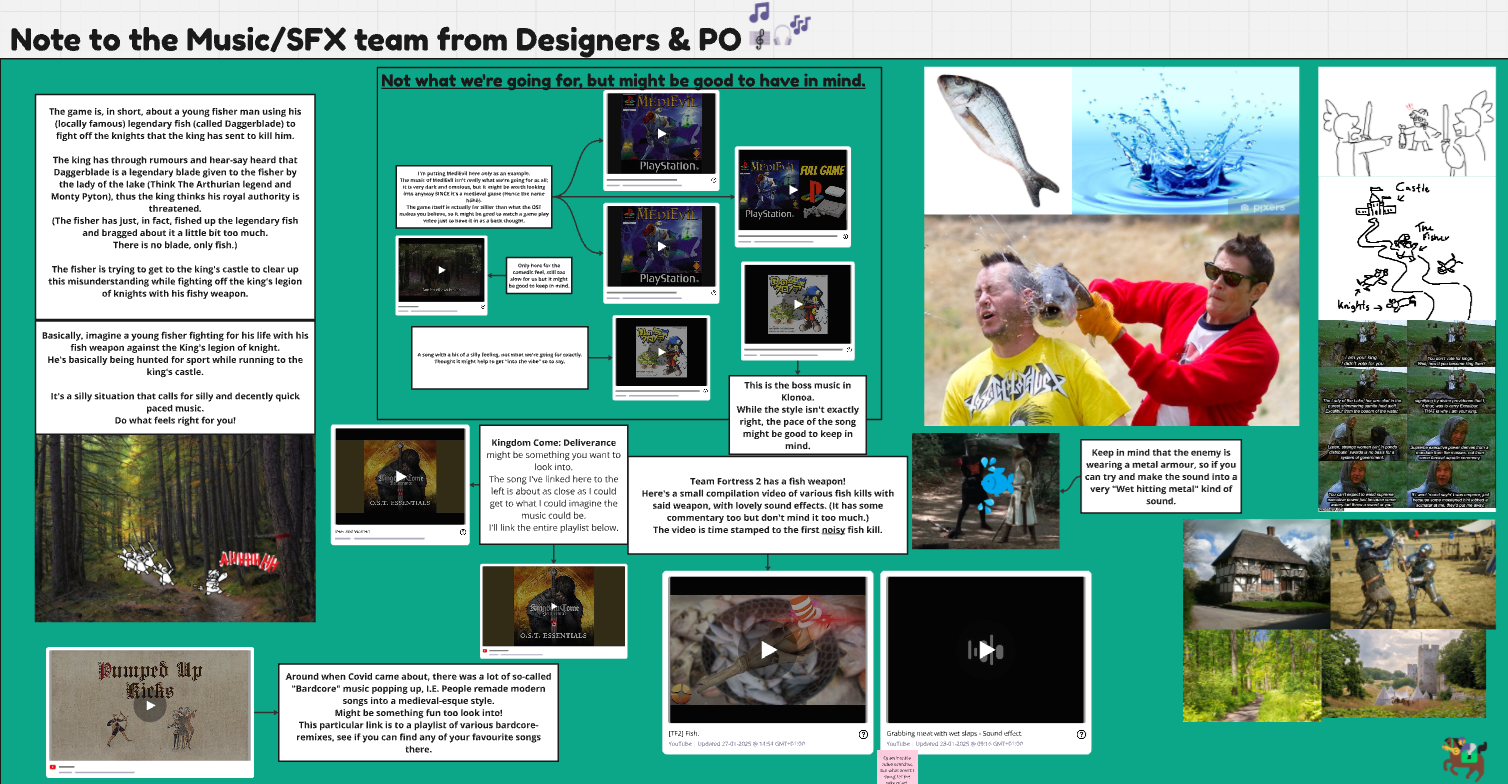
Task: Play Klonoa video beside the silly-feeling song note
Action: coord(661,358)
